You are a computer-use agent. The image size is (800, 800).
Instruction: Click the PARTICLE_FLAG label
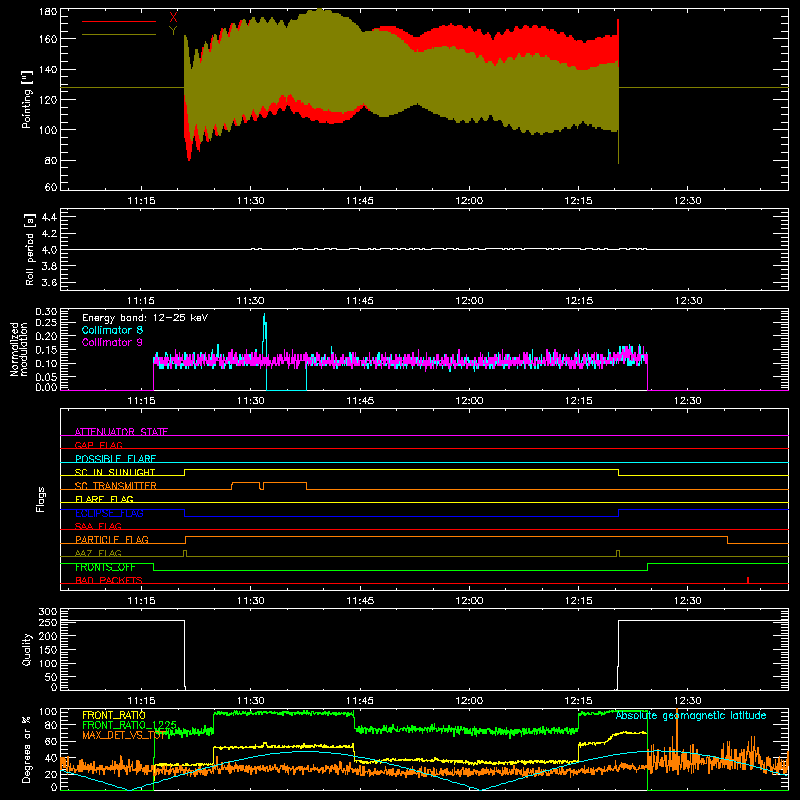click(112, 539)
